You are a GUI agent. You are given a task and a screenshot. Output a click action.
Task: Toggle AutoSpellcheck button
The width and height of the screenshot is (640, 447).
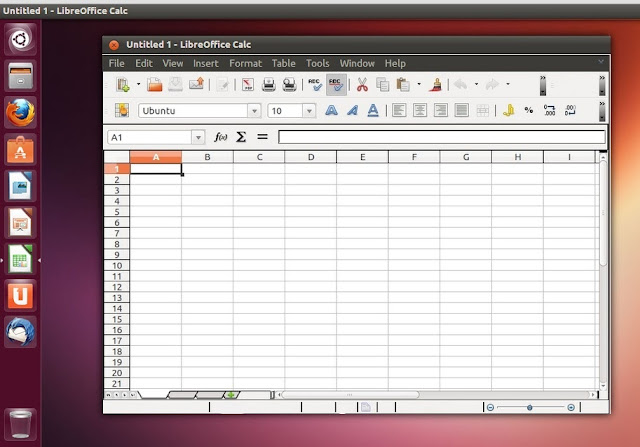pos(336,85)
